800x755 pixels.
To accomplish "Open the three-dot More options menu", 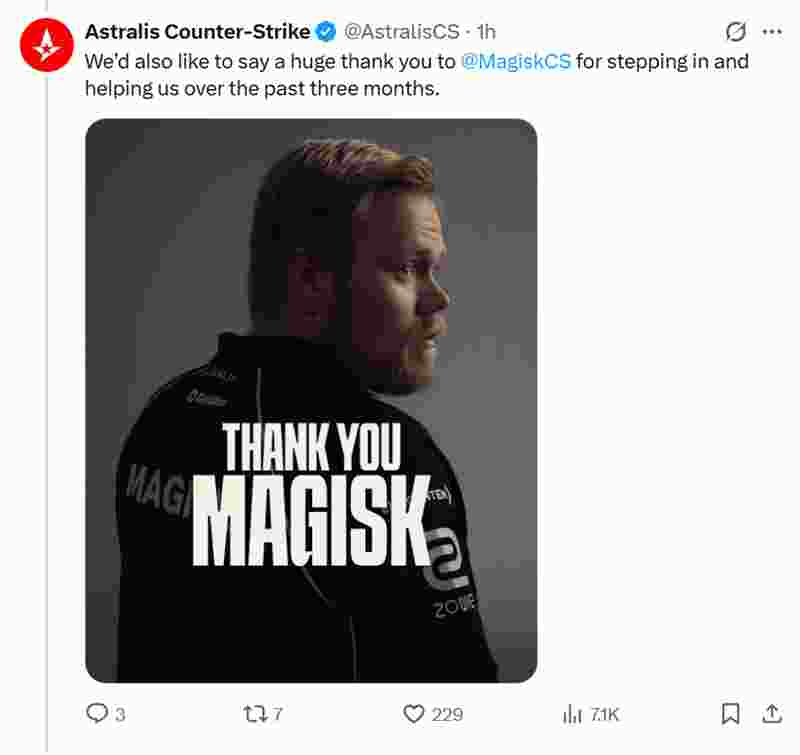I will (x=771, y=32).
